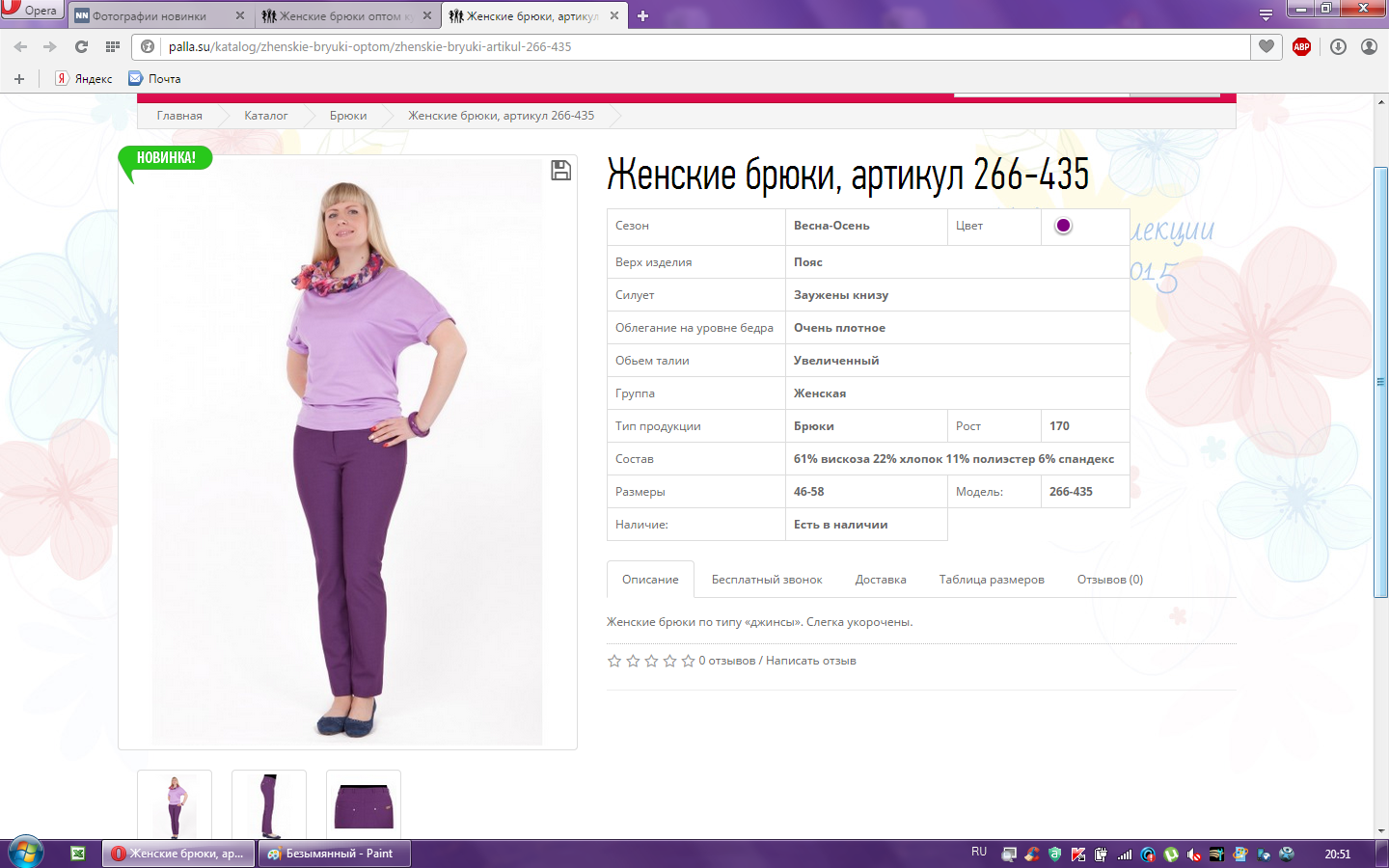Rate the product five stars
1389x868 pixels.
[x=688, y=661]
